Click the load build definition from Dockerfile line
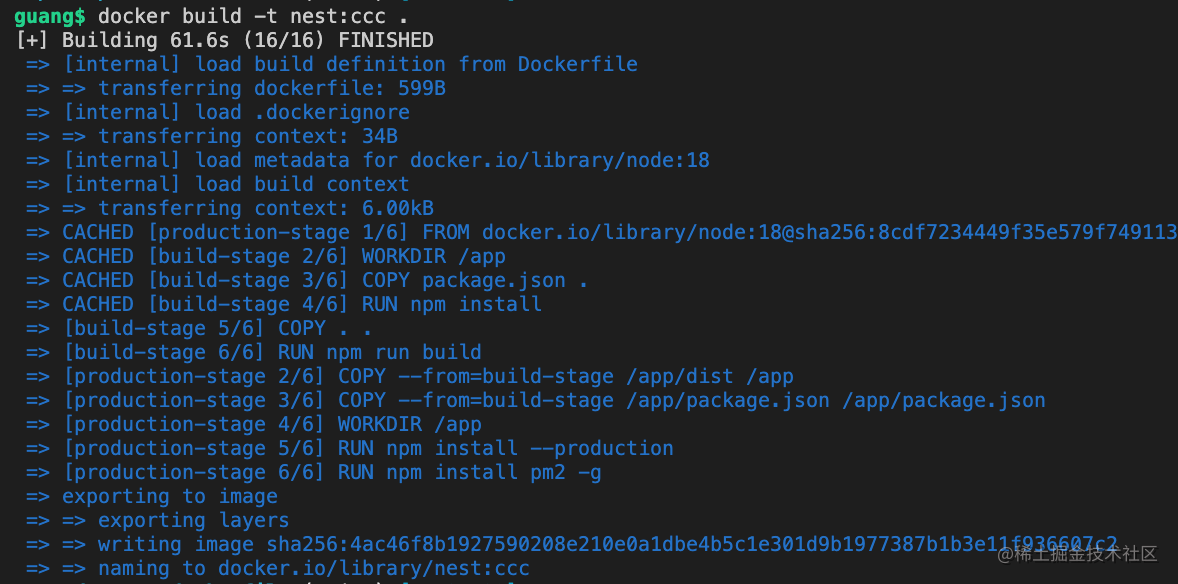1178x584 pixels. coord(331,64)
